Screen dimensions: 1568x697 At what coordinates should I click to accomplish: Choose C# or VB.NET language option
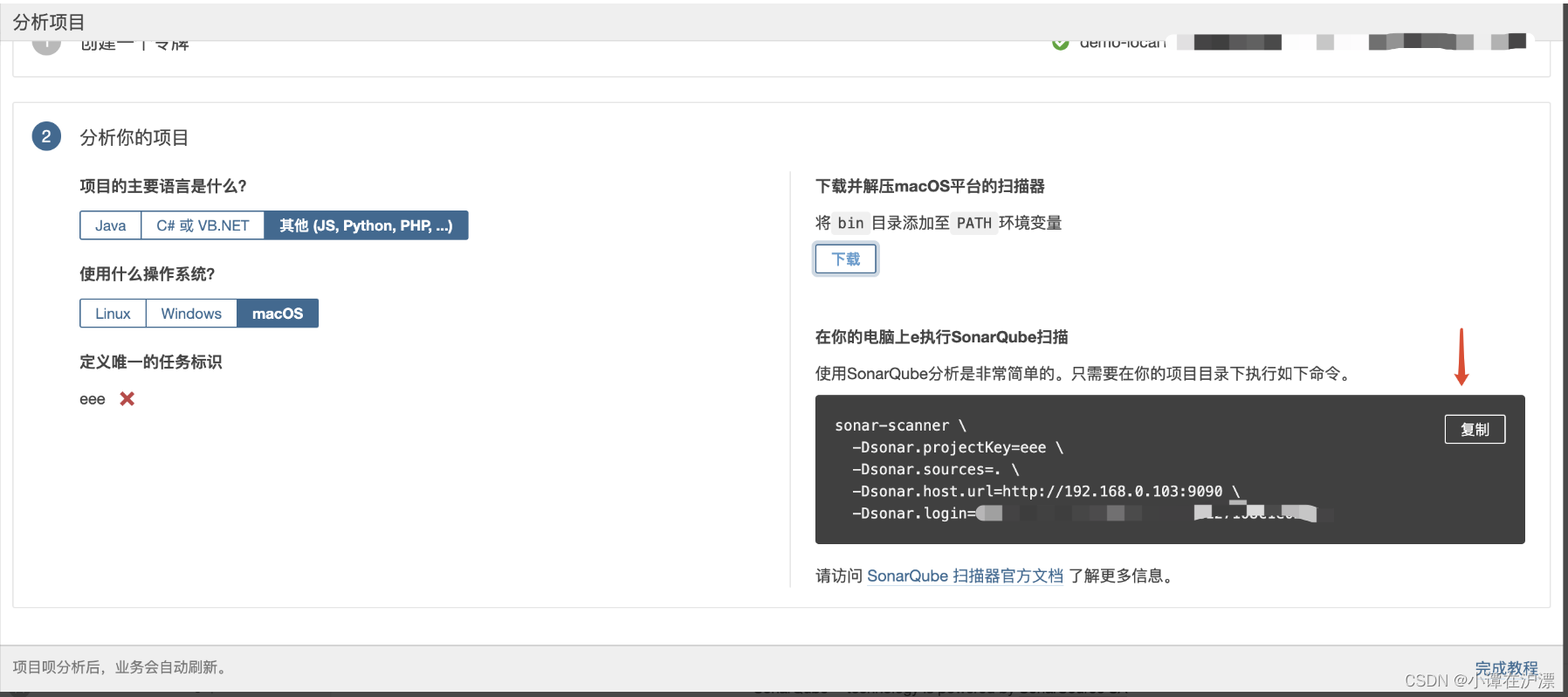(203, 225)
